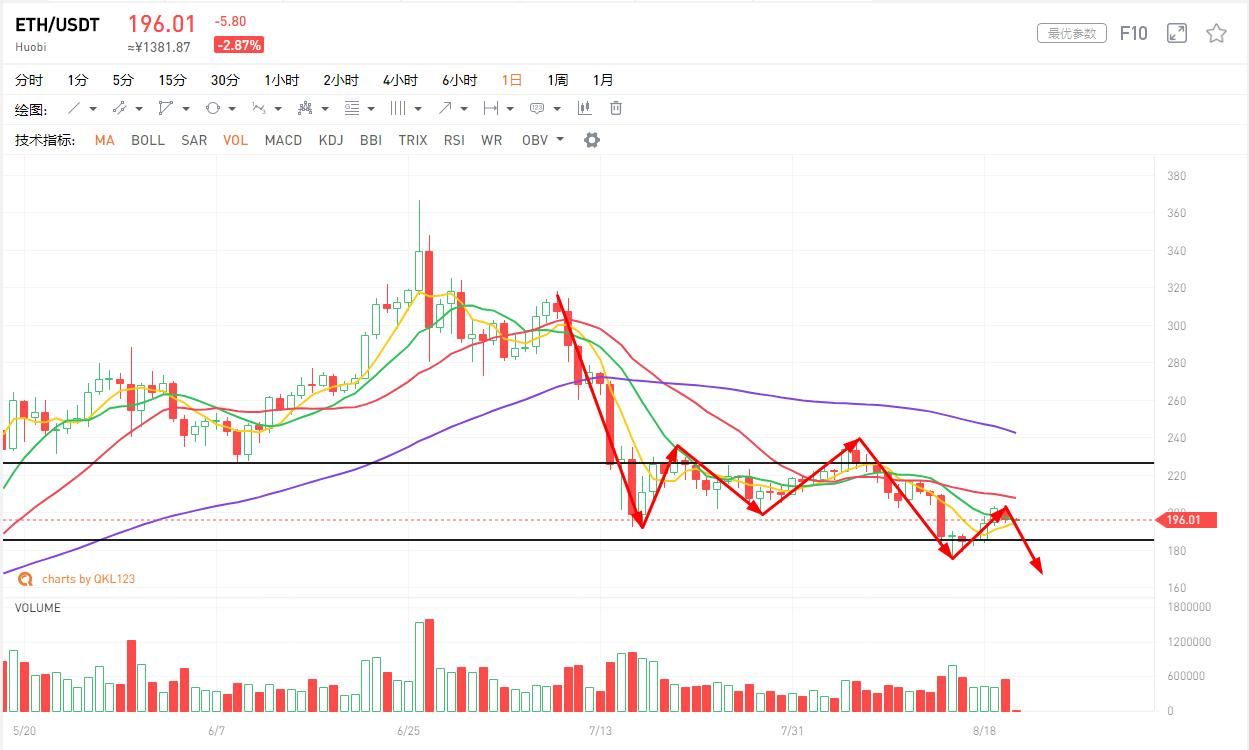Select the line drawing tool
Screen dimensions: 1249x750
(x=74, y=108)
